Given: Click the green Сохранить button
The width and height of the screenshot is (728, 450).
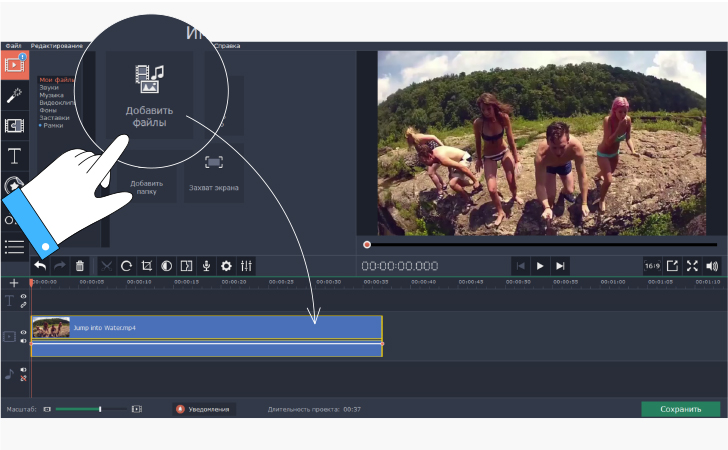Looking at the screenshot, I should (680, 409).
